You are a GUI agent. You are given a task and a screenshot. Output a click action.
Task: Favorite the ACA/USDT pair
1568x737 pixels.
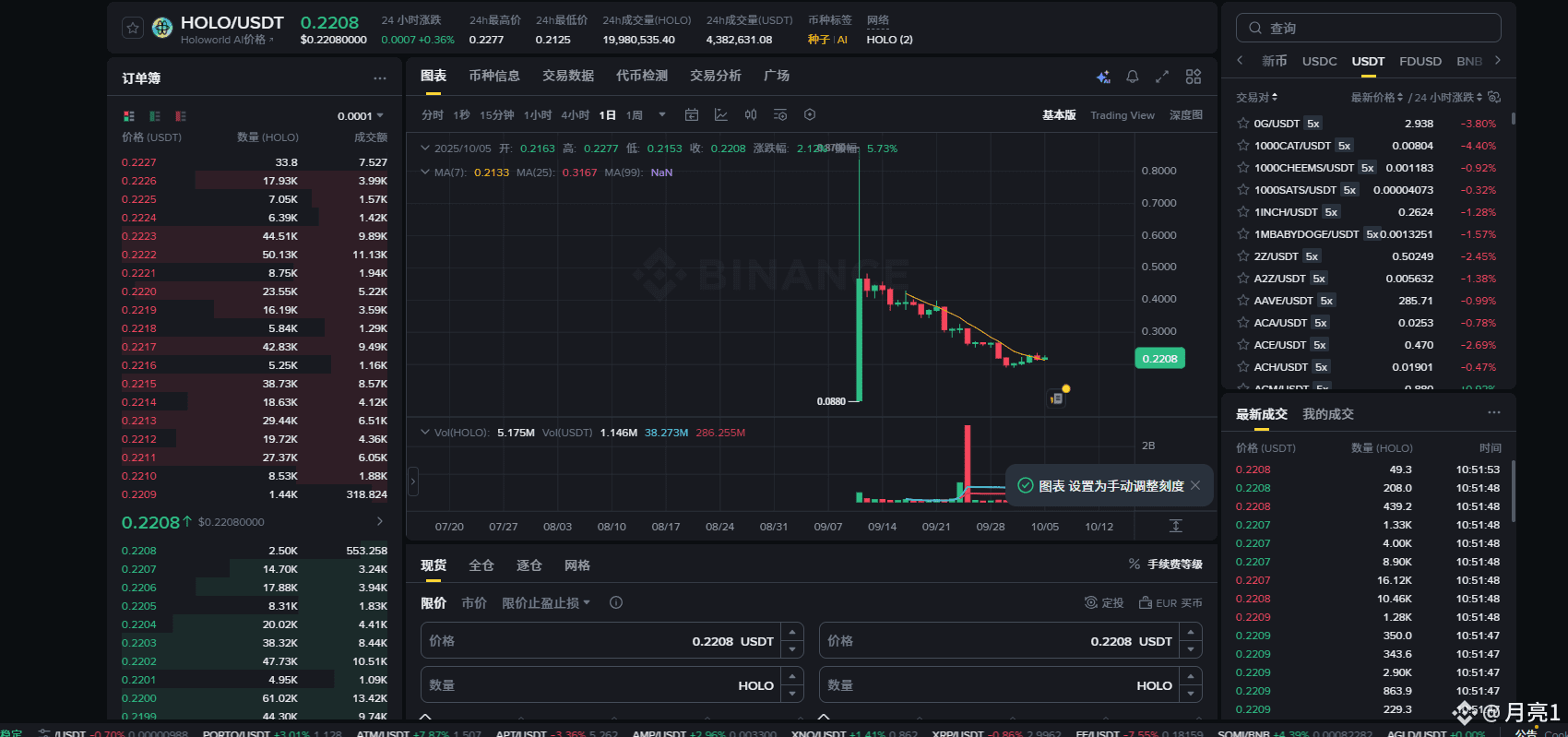(1243, 323)
